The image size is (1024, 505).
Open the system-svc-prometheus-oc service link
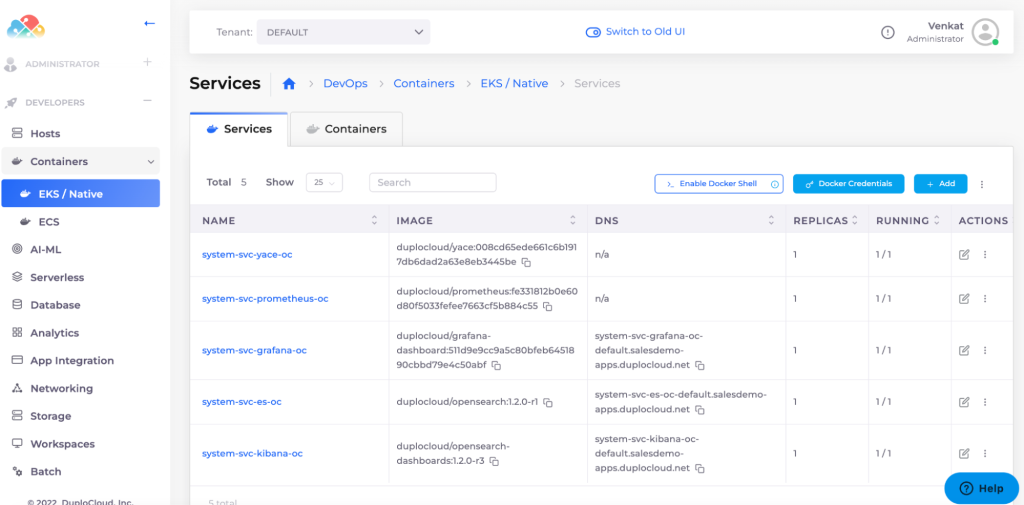click(265, 298)
